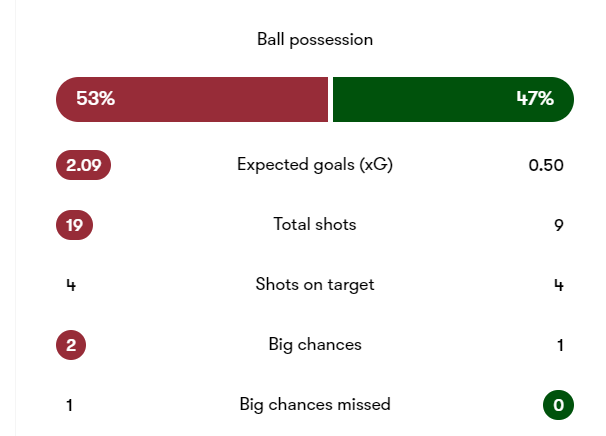
Task: Click the left Big chances missed value
Action: 70,405
